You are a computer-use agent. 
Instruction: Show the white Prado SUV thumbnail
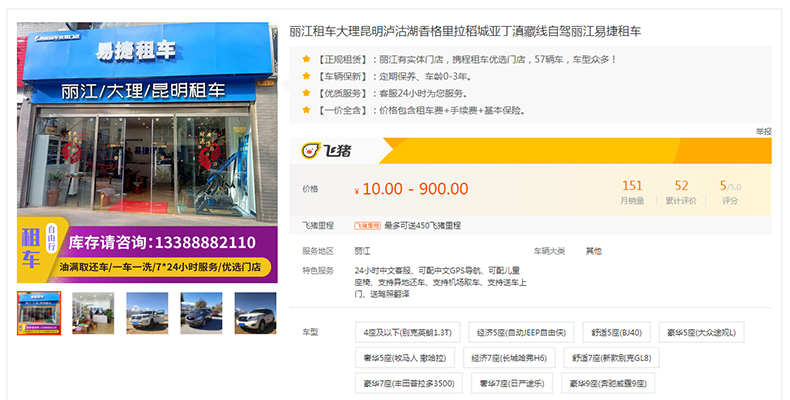pos(147,313)
